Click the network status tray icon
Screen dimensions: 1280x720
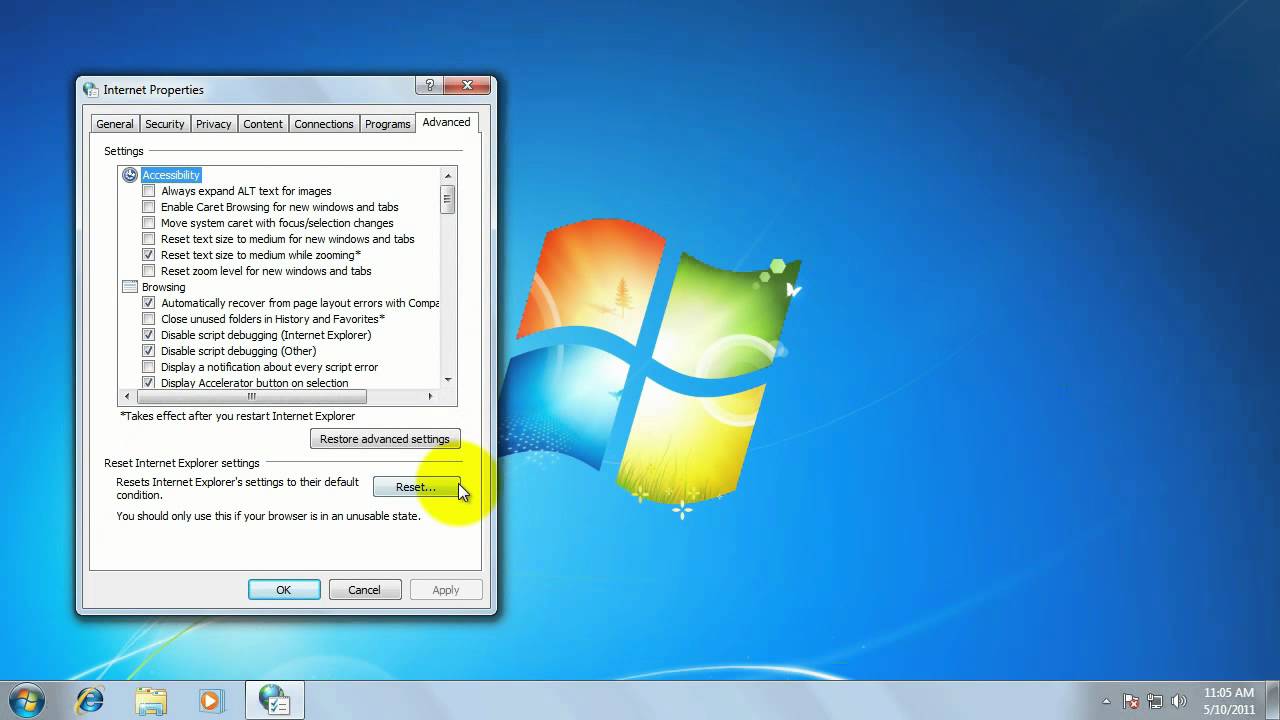pyautogui.click(x=1155, y=701)
